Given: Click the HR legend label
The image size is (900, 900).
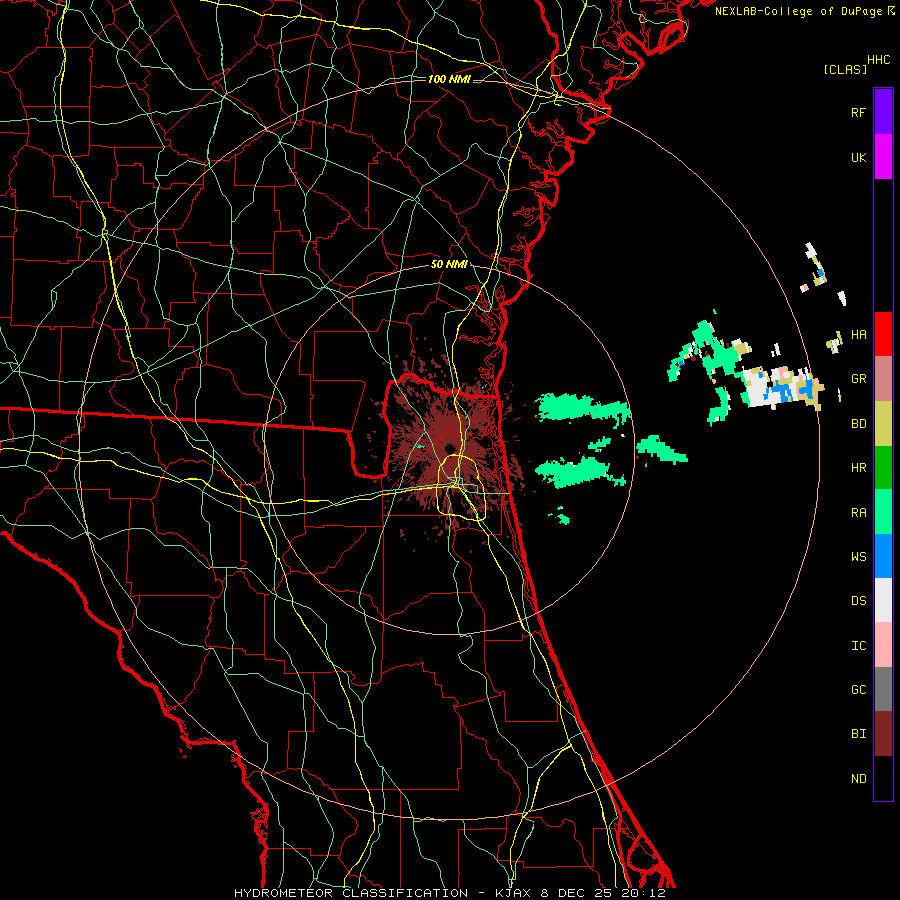Looking at the screenshot, I should pos(858,468).
